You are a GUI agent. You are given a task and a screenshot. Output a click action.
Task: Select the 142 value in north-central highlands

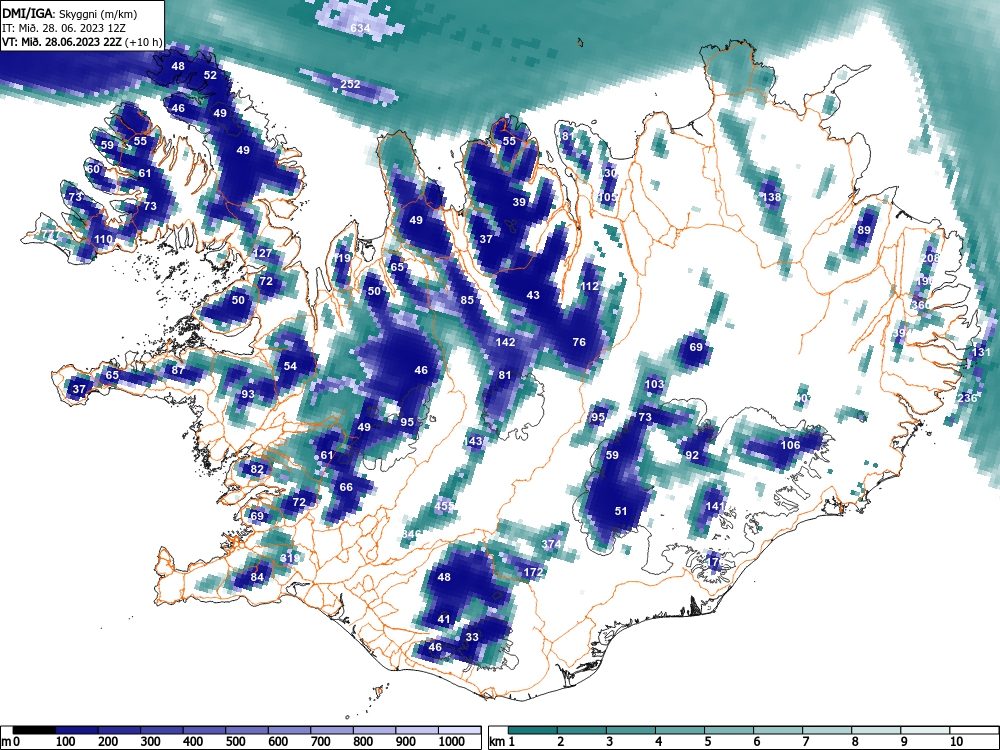pos(505,342)
